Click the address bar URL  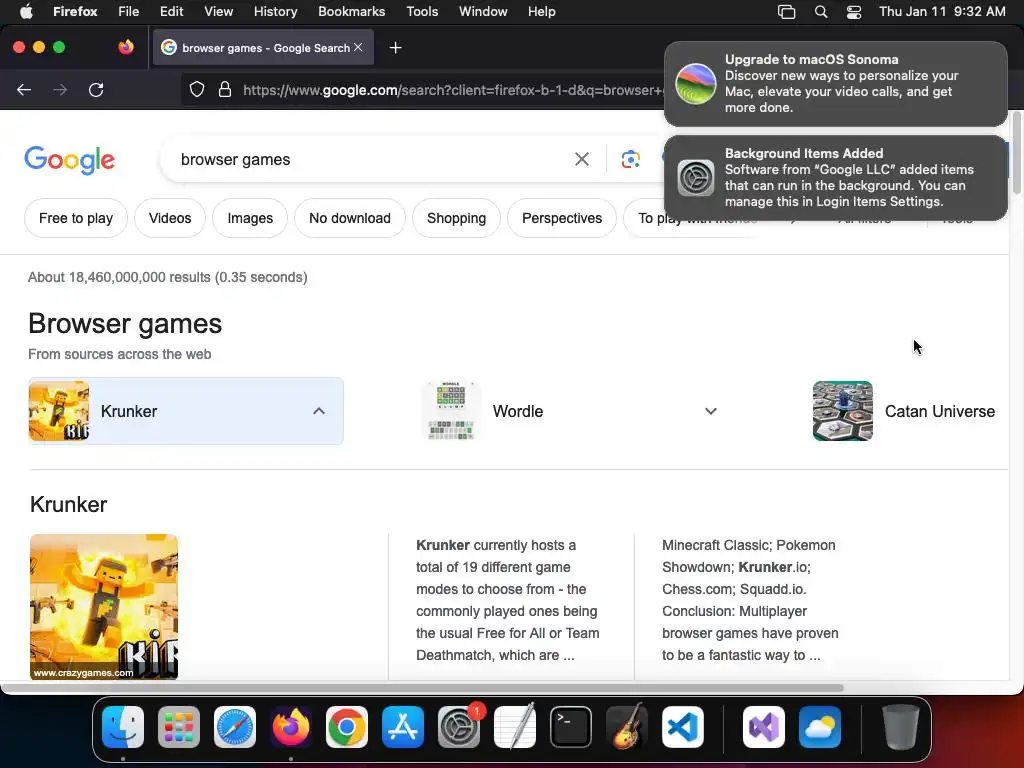pos(451,90)
